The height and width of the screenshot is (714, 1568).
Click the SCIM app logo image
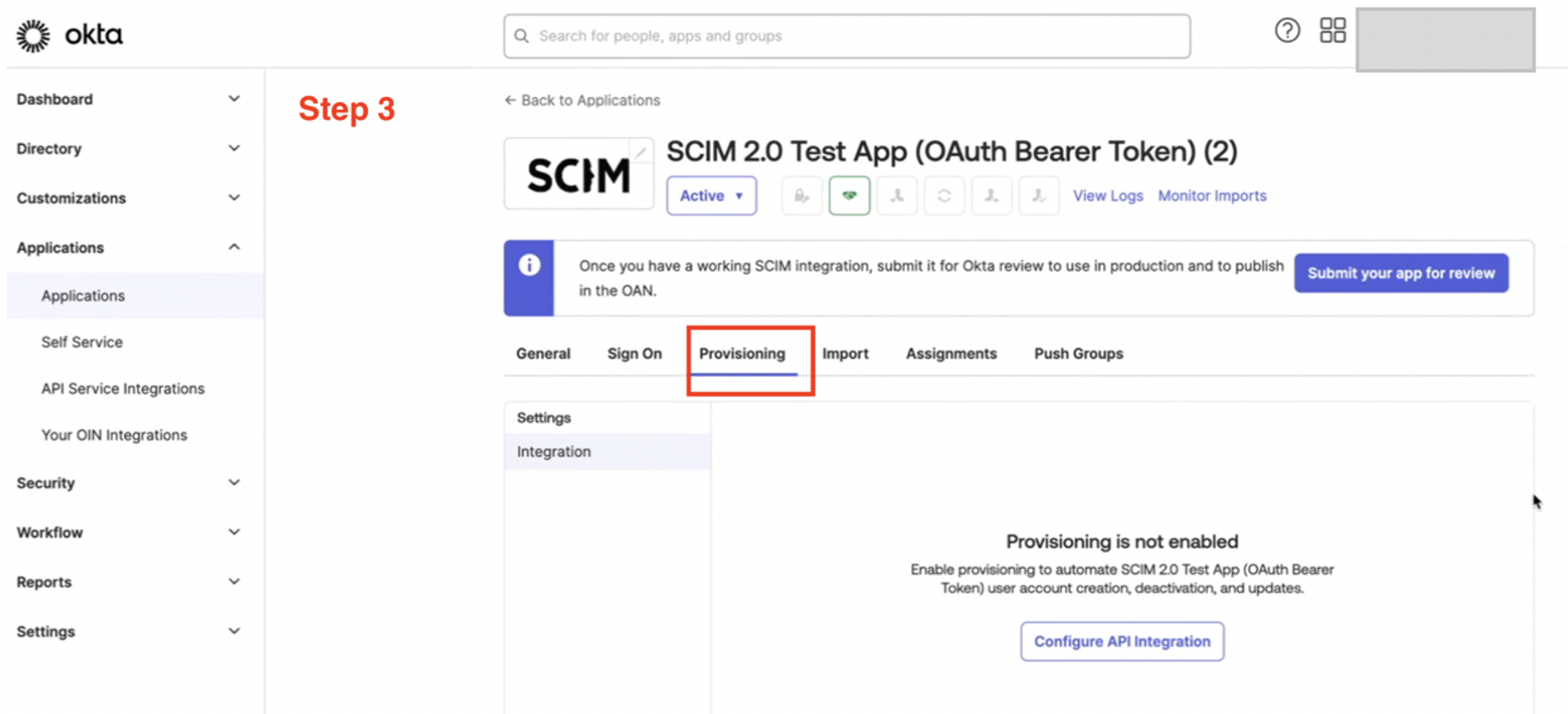coord(578,175)
